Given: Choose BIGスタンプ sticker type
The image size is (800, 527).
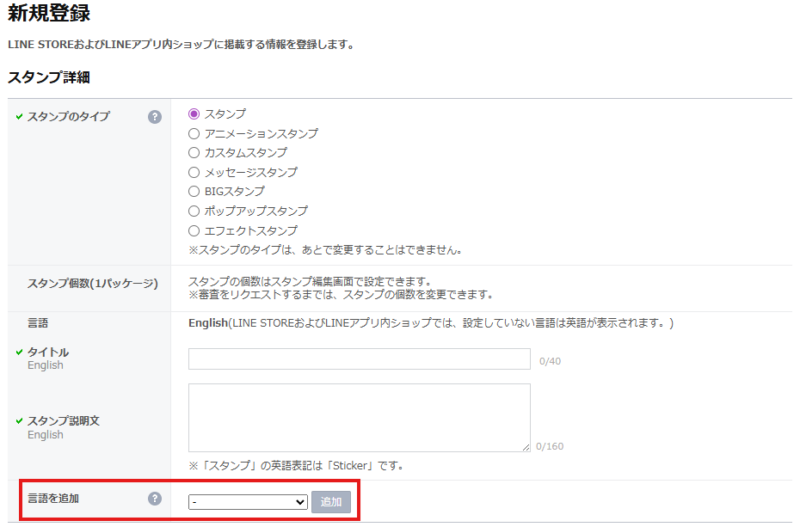Looking at the screenshot, I should pos(194,191).
